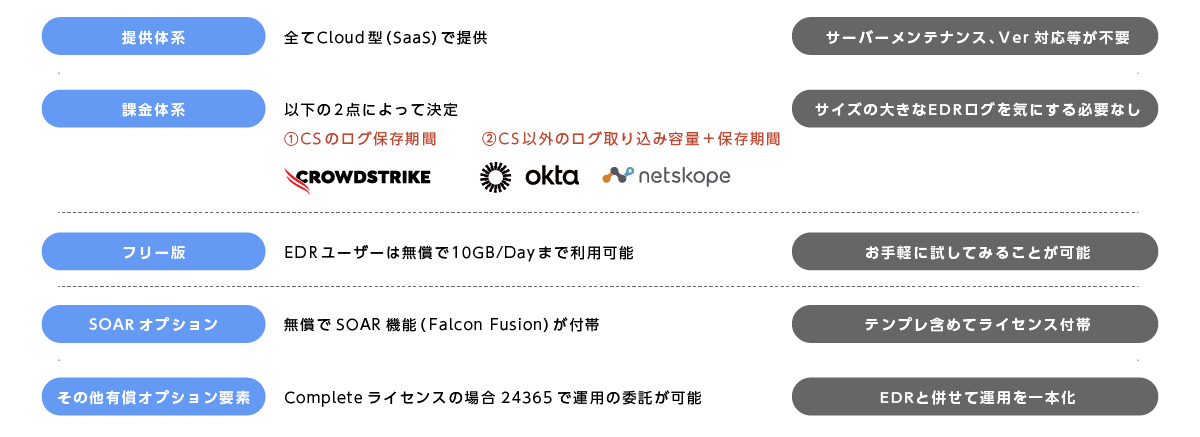
Task: Click red text ①CSのログ保存期間
Action: (x=361, y=139)
